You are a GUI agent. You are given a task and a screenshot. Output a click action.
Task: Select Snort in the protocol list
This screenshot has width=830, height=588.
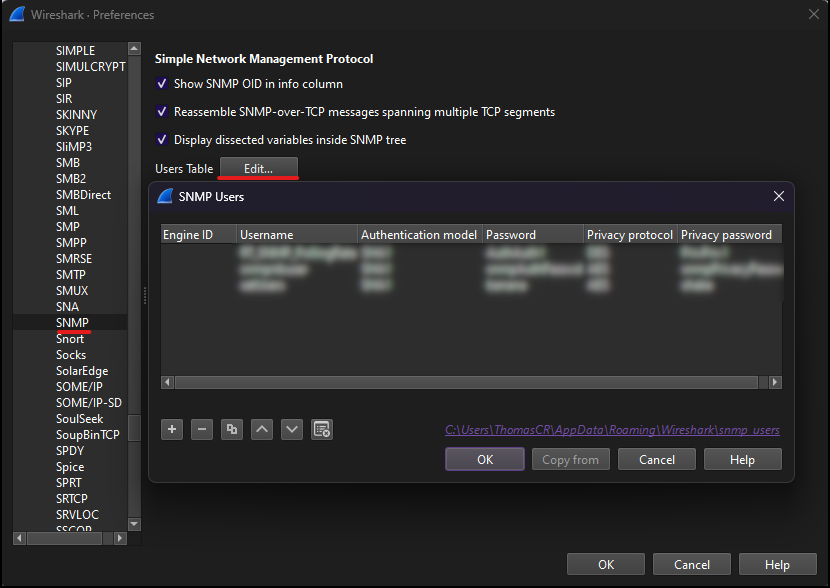click(x=70, y=339)
